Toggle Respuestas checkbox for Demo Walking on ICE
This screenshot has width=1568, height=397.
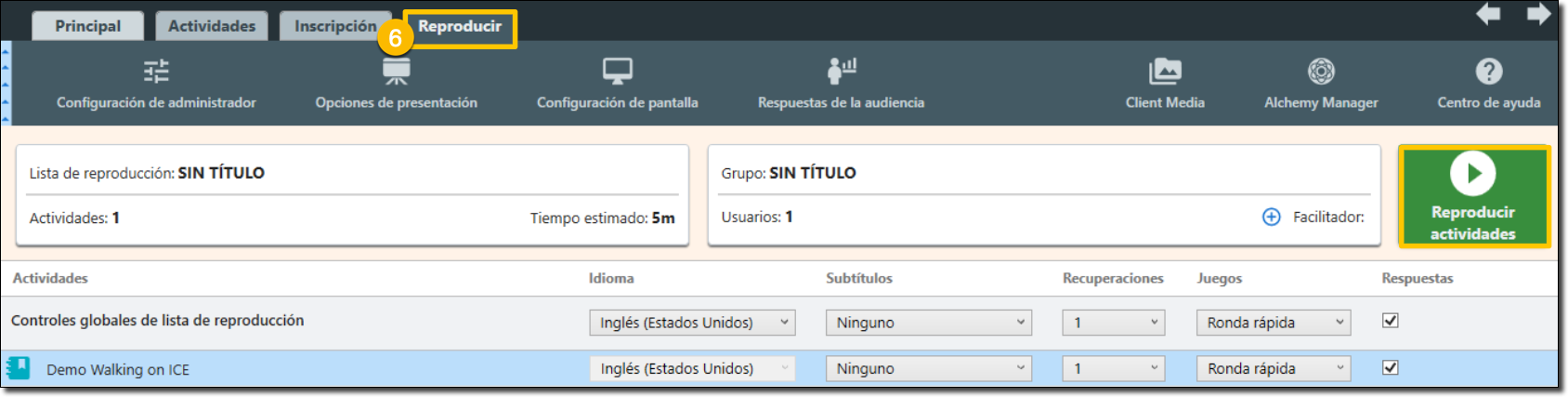1390,367
